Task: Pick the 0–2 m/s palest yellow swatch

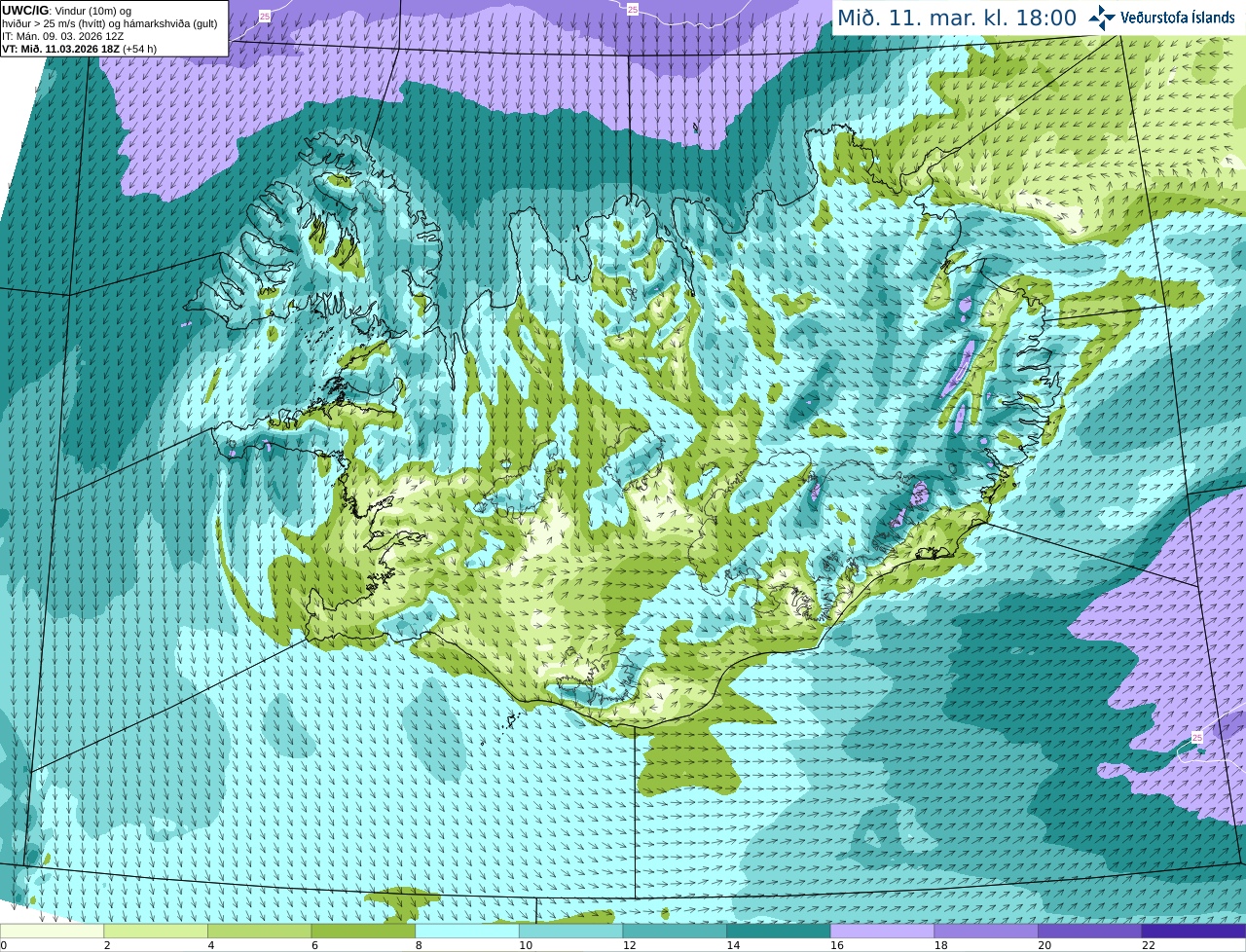Action: 52,932
